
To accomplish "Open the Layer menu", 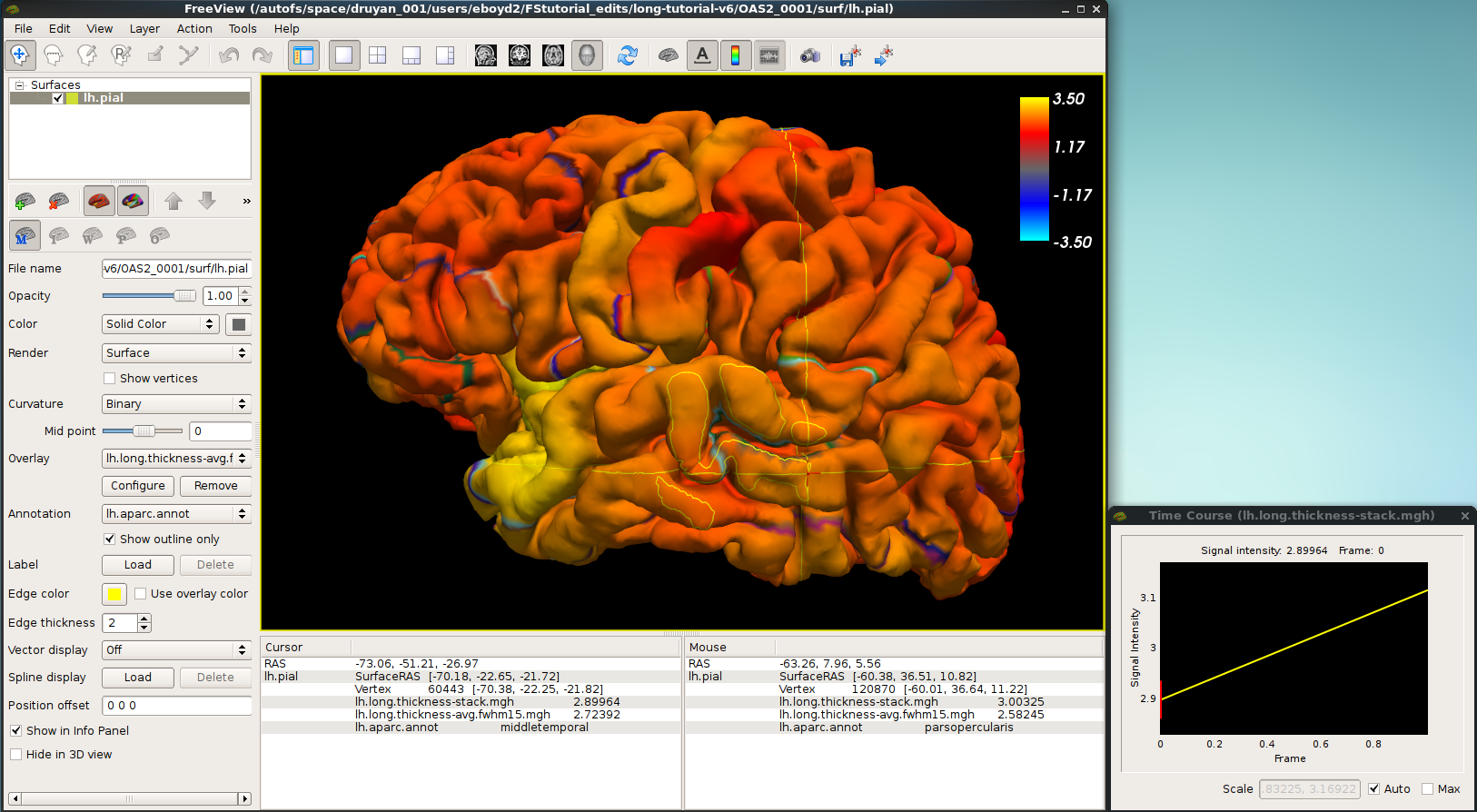I will point(144,29).
